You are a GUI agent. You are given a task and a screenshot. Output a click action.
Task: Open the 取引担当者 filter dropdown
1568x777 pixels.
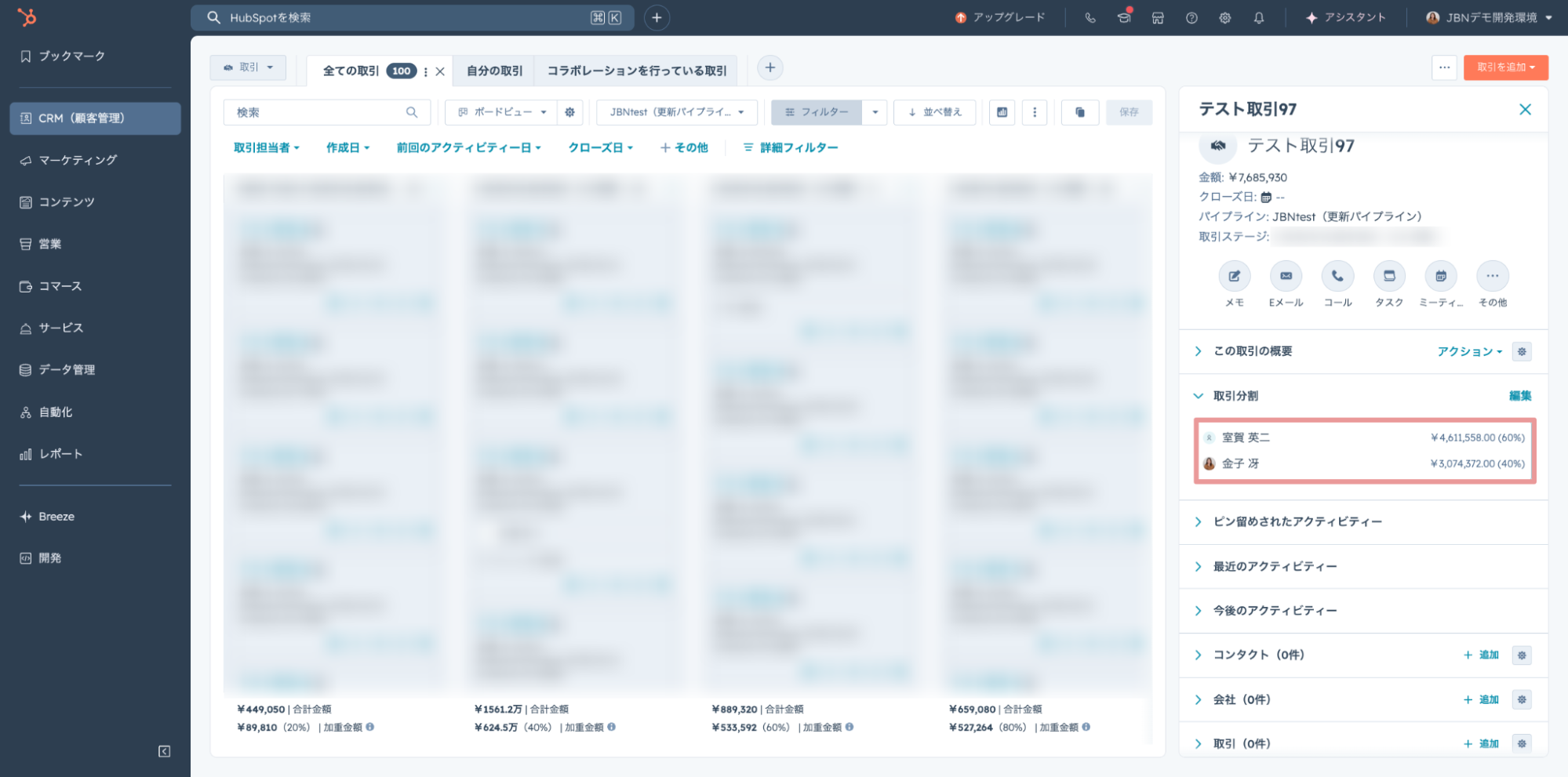pyautogui.click(x=266, y=147)
